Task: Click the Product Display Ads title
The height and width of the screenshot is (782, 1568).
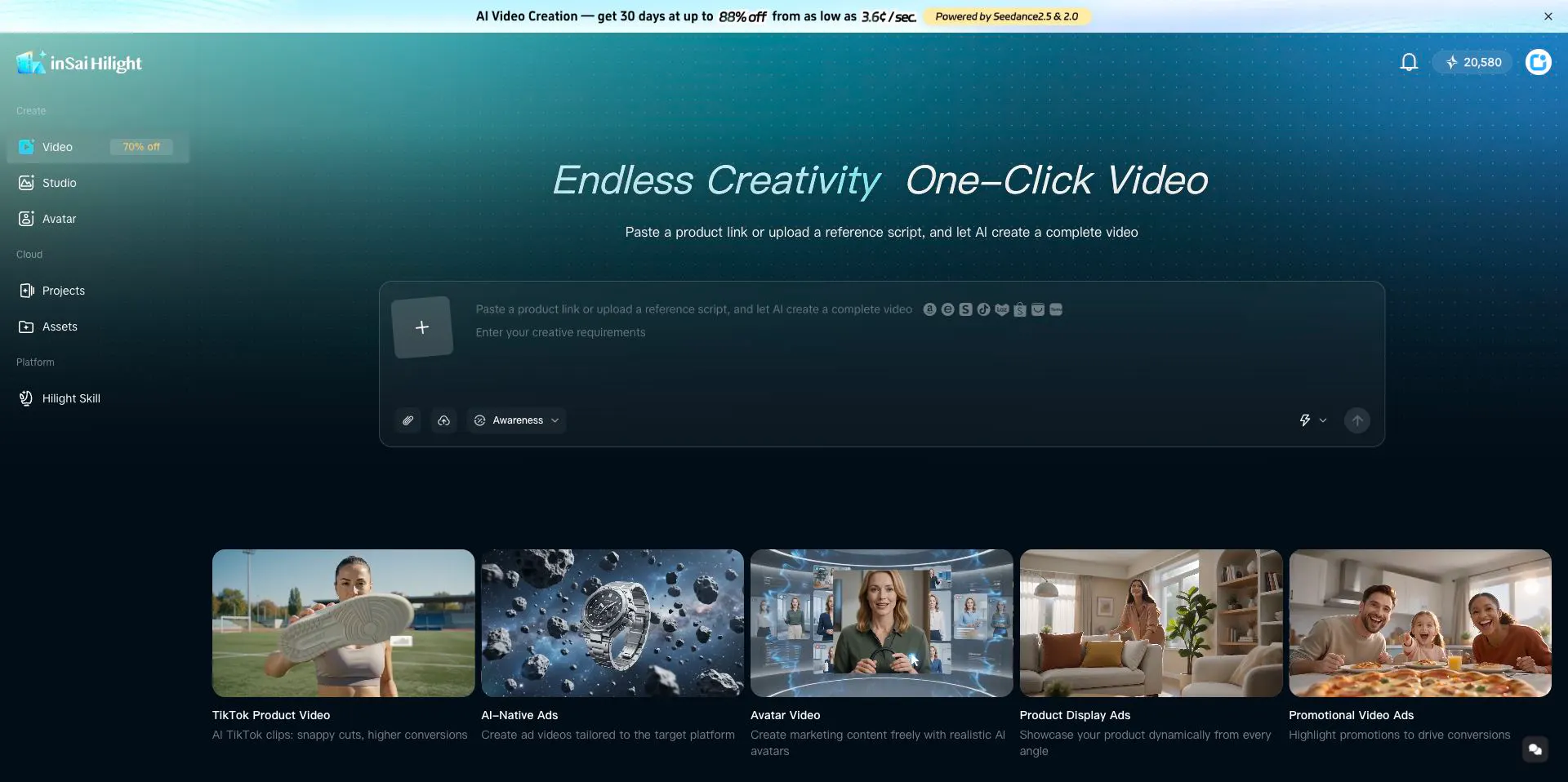Action: [x=1075, y=715]
